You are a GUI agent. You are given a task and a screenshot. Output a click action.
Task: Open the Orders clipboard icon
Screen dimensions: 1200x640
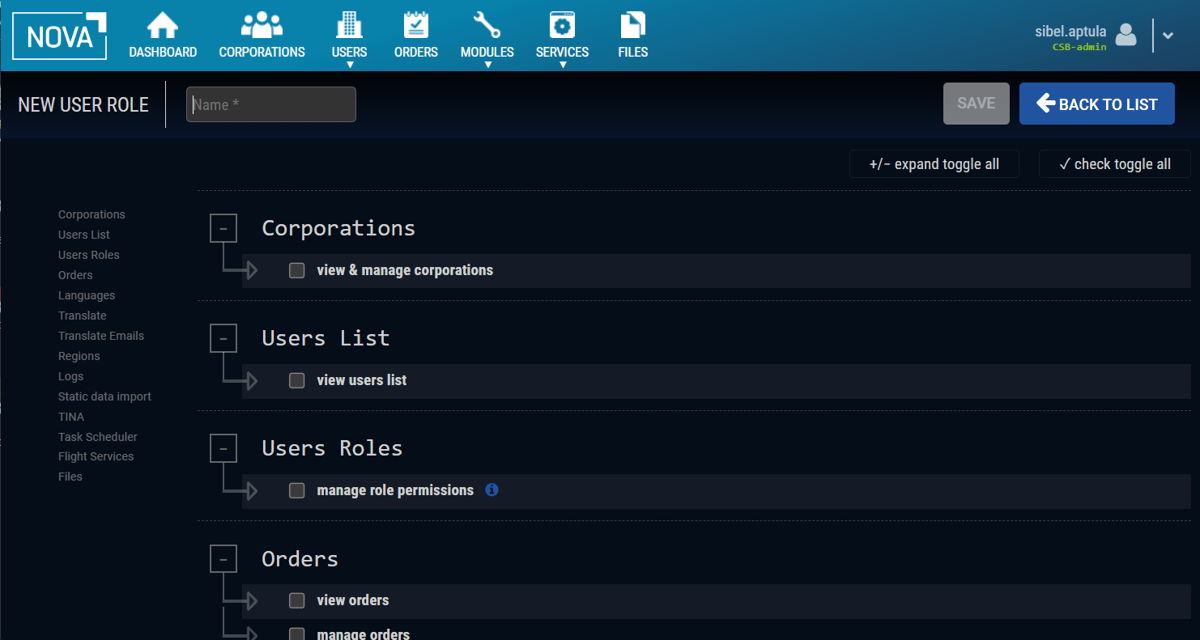(416, 25)
